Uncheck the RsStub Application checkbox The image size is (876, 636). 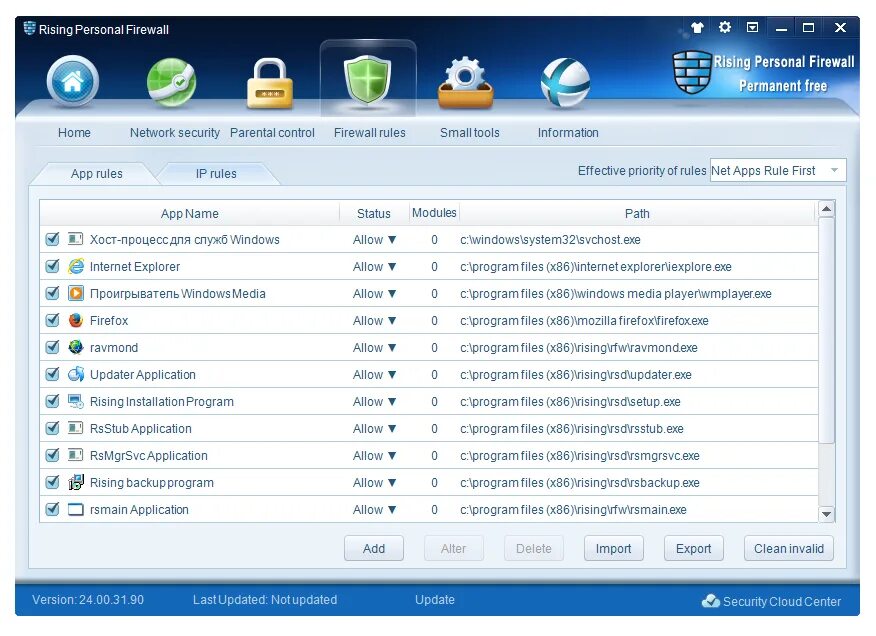click(53, 428)
